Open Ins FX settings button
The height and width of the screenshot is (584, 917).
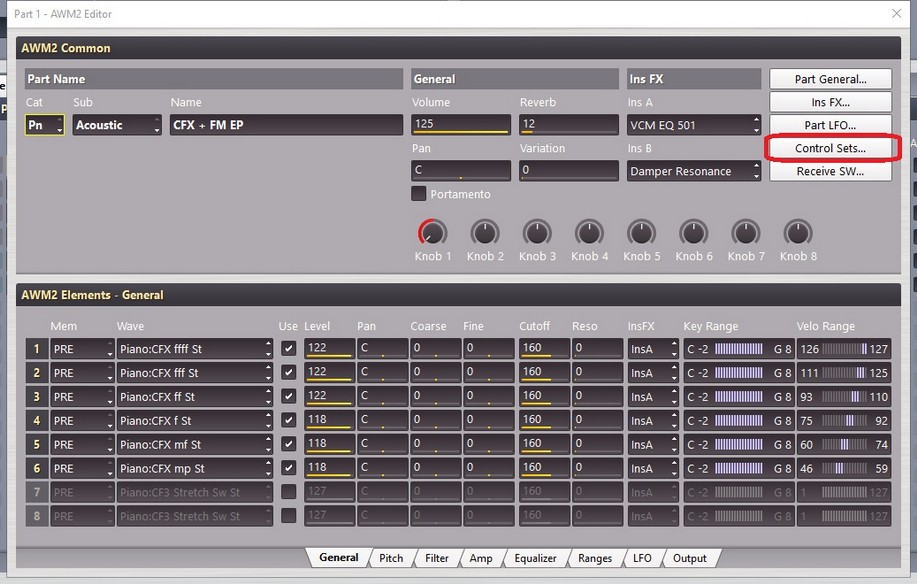click(830, 102)
